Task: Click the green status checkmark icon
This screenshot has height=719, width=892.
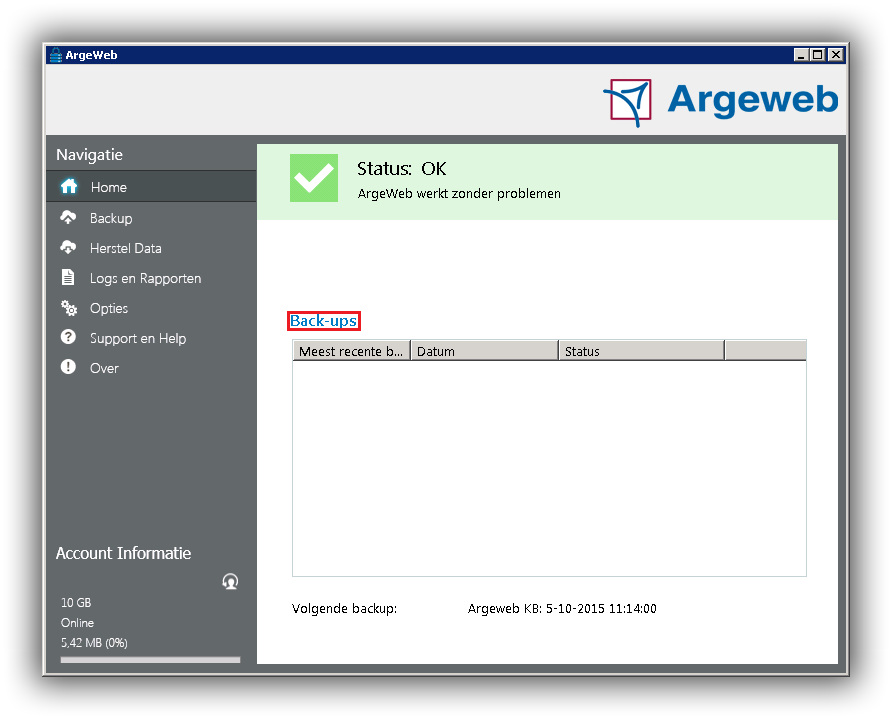Action: (314, 178)
